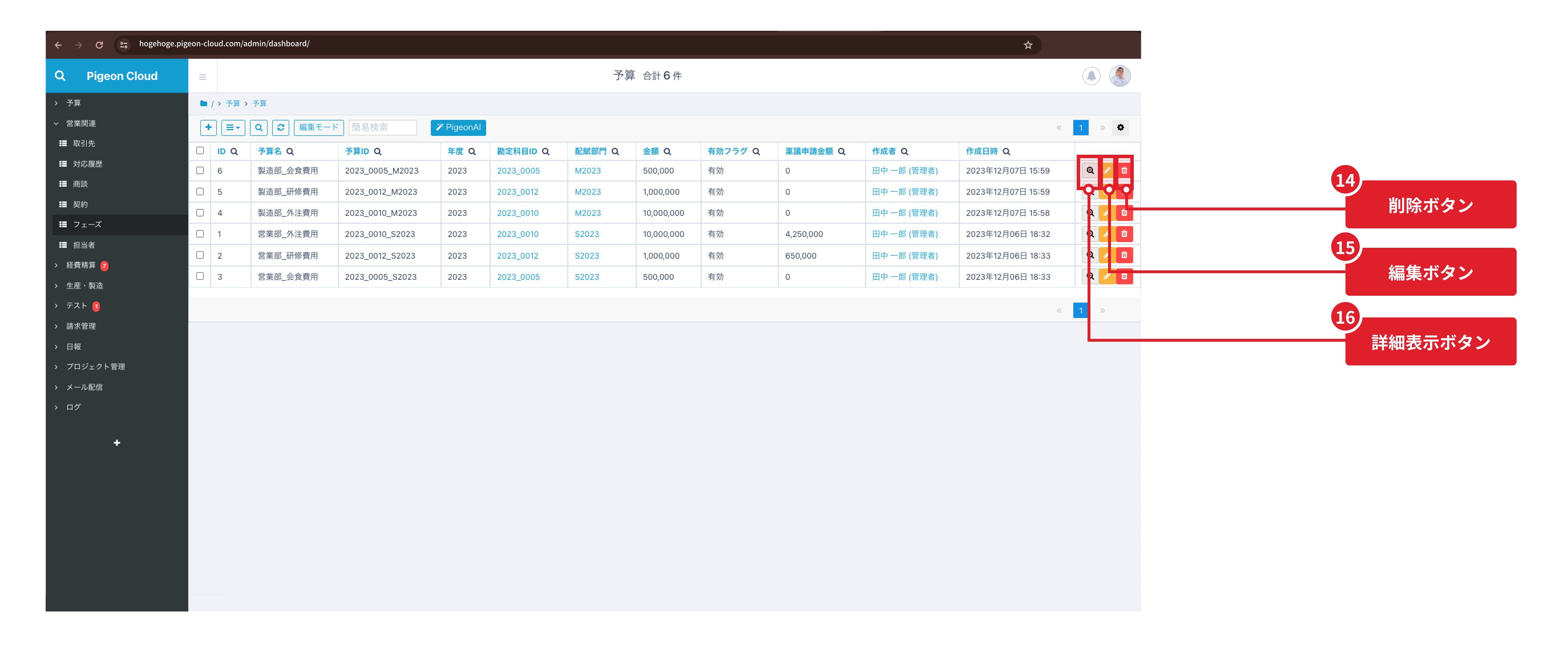Select the フェーズ sidebar item

[x=87, y=224]
